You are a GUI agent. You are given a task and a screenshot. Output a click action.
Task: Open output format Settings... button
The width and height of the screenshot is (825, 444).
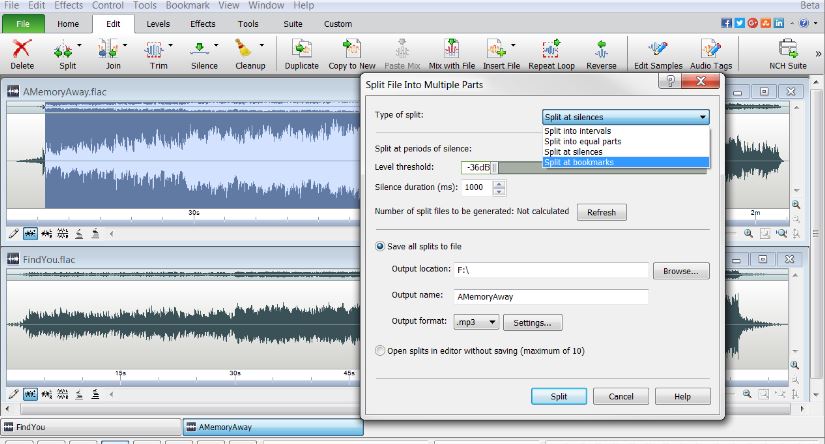532,322
